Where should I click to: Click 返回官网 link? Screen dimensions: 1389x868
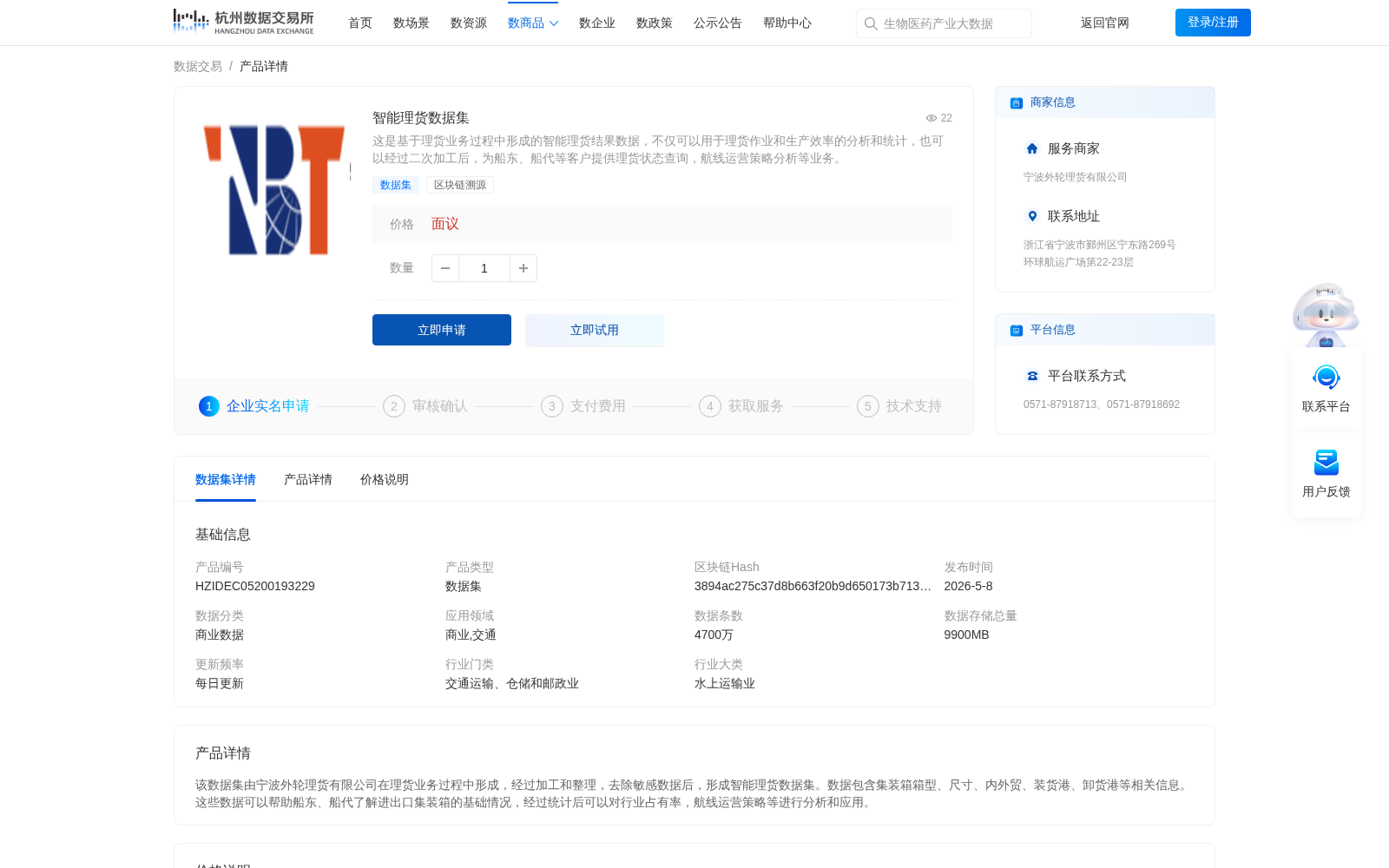point(1105,23)
